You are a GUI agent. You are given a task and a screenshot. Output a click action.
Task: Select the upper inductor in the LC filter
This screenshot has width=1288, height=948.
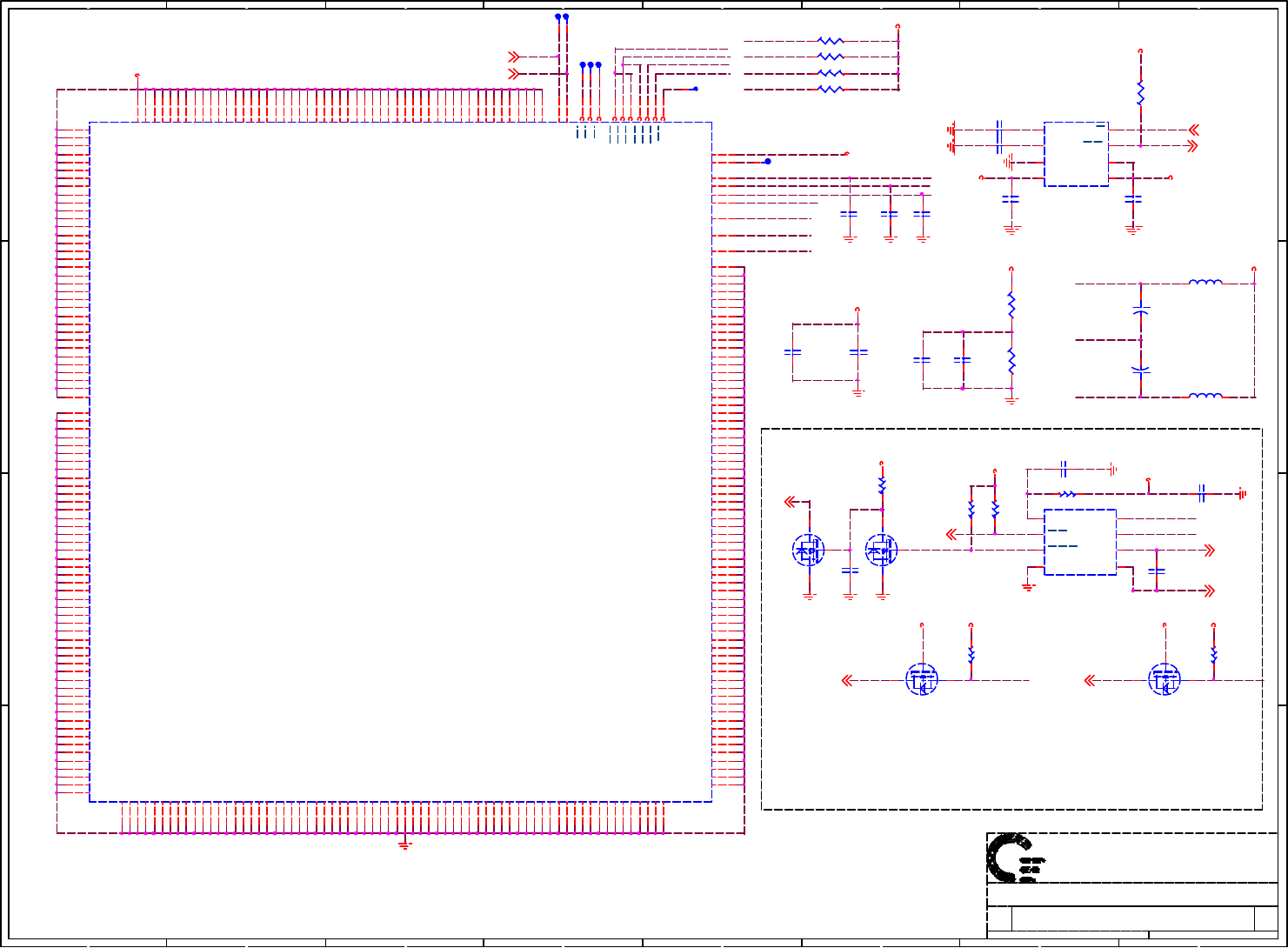(1205, 282)
